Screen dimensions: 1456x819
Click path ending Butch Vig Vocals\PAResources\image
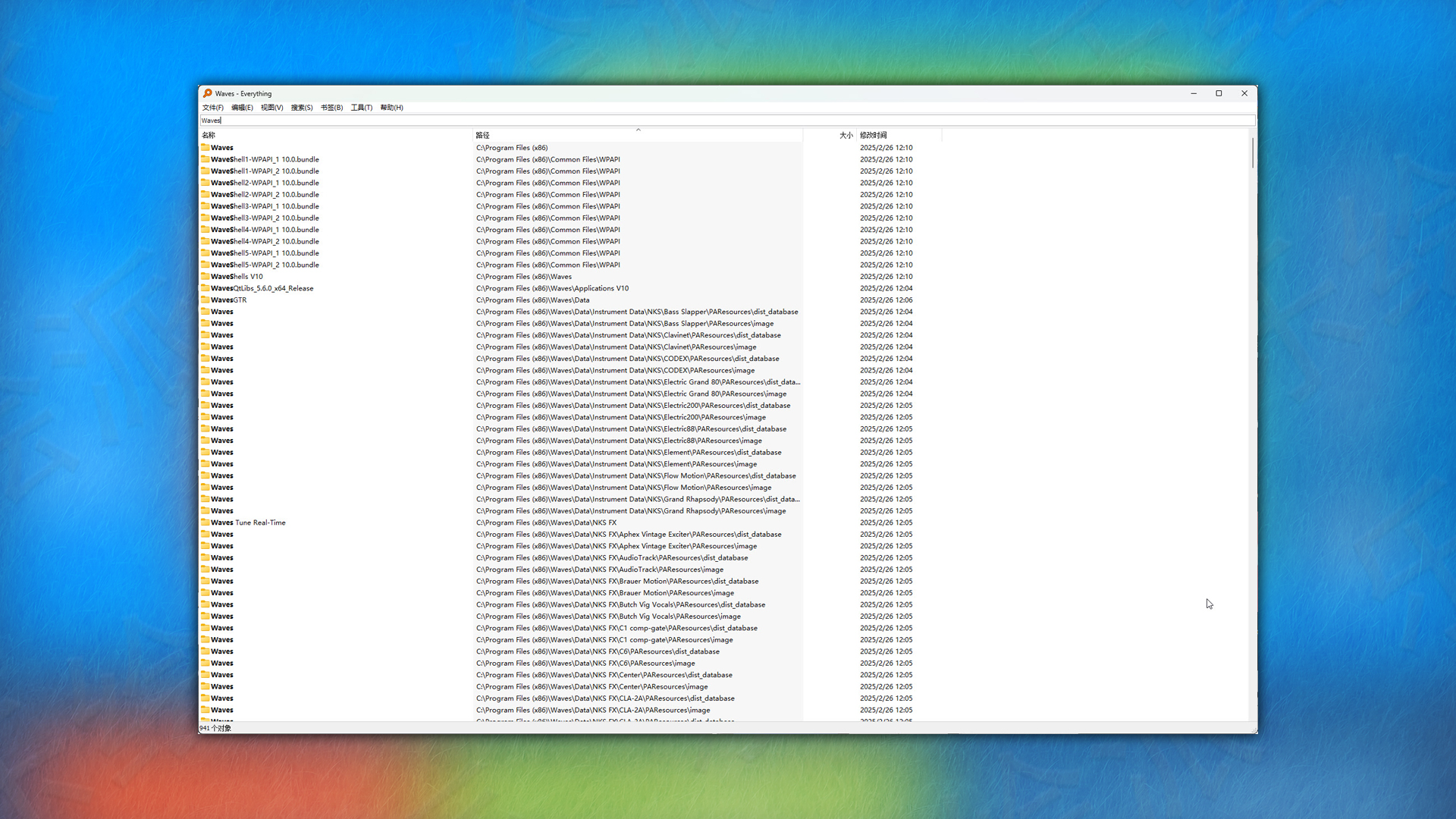[608, 617]
